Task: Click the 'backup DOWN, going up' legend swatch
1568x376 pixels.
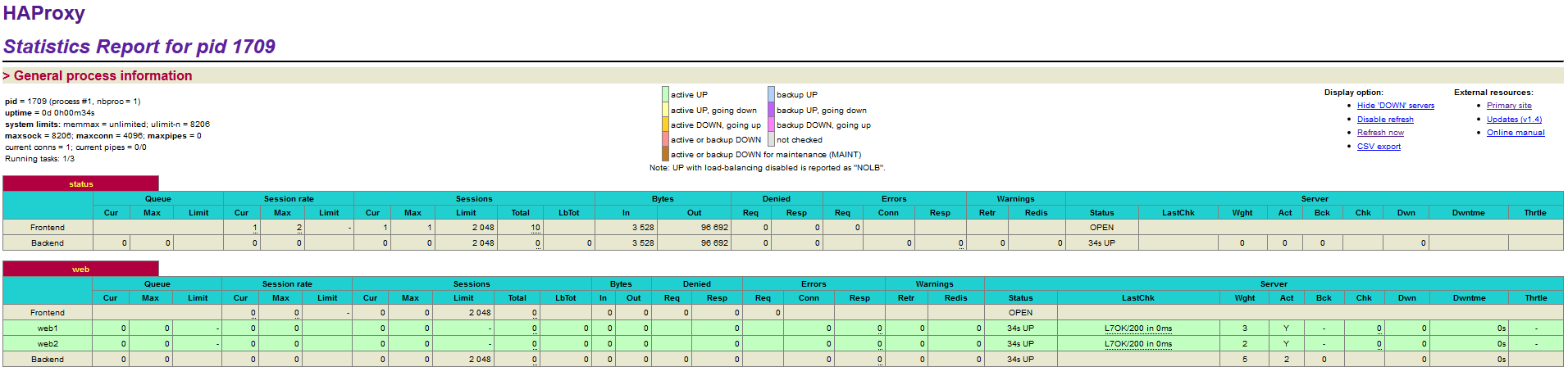Action: 771,125
